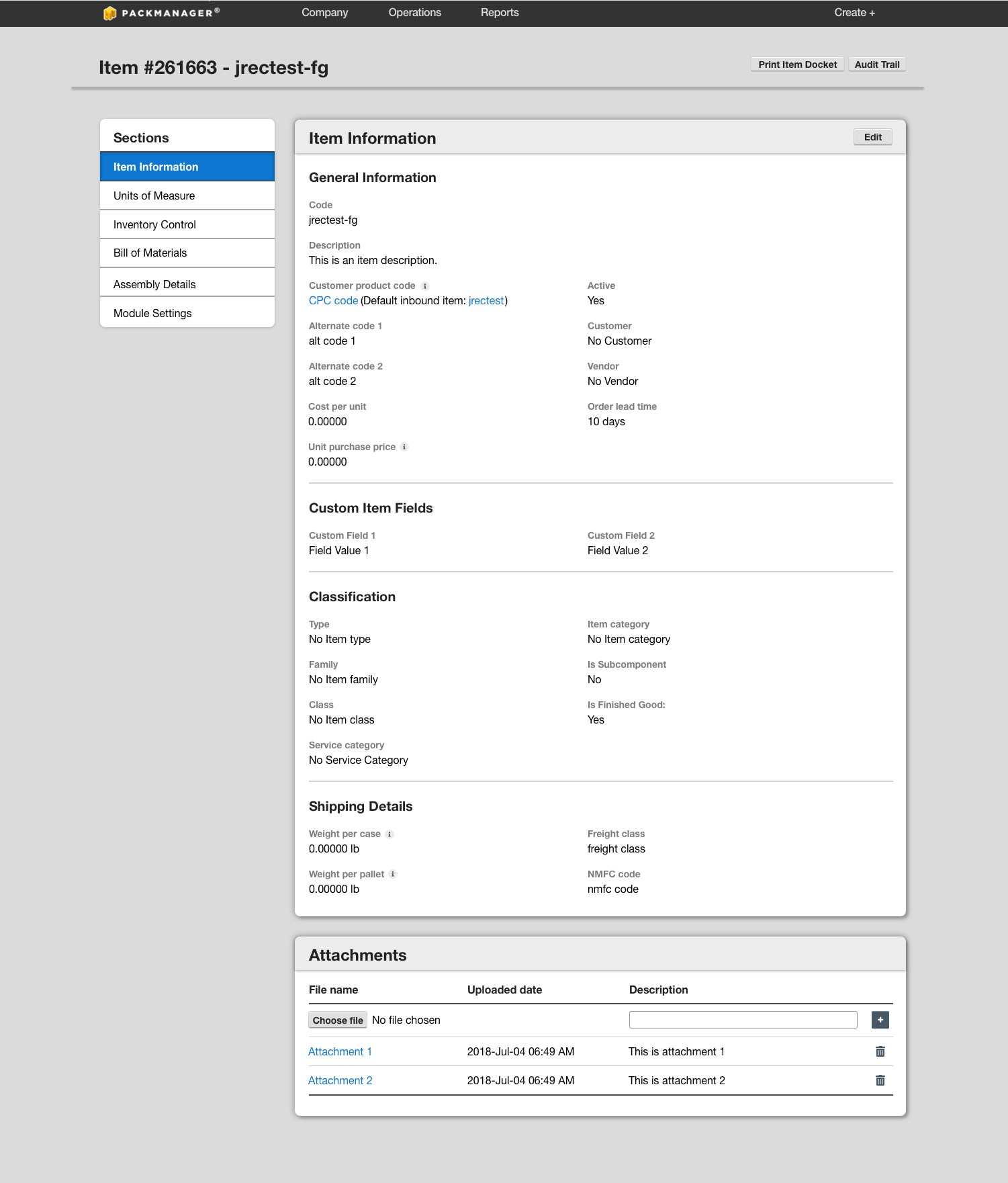Open the CPC code link
This screenshot has width=1008, height=1183.
tap(333, 301)
